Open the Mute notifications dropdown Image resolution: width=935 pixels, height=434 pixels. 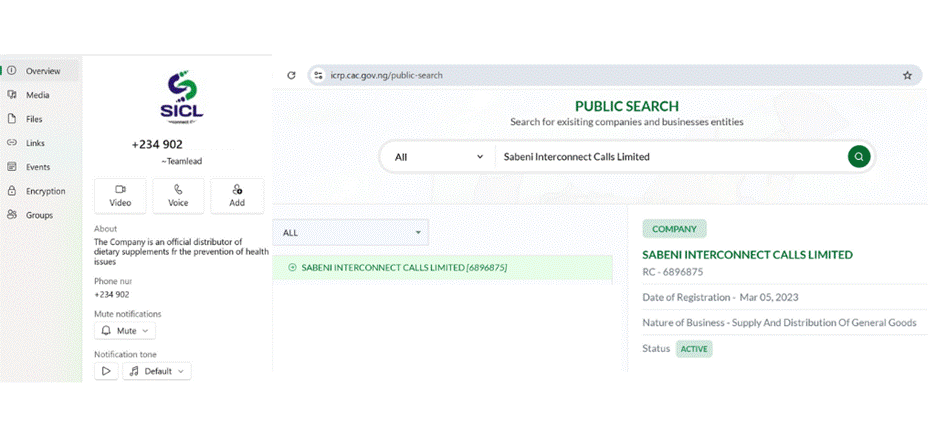point(125,330)
